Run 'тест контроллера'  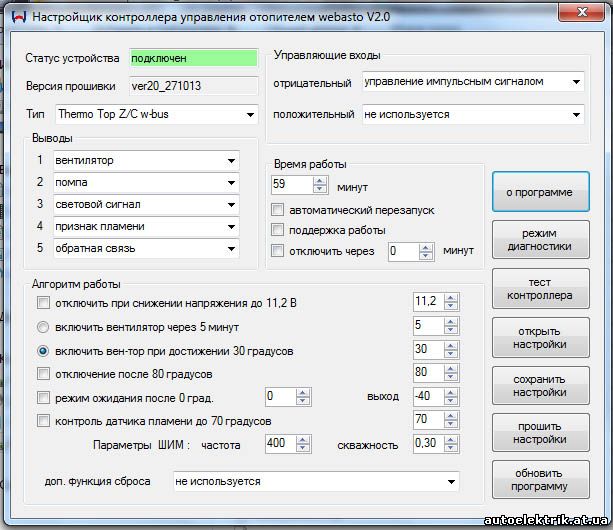[x=541, y=289]
